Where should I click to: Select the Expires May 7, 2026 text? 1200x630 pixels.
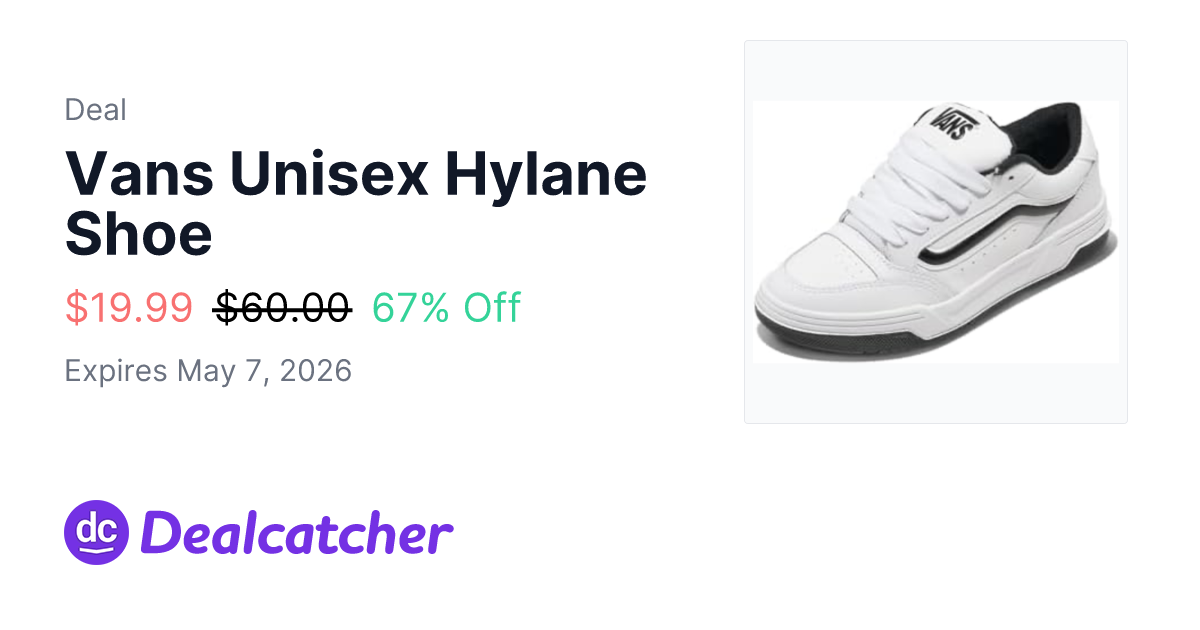tap(208, 371)
